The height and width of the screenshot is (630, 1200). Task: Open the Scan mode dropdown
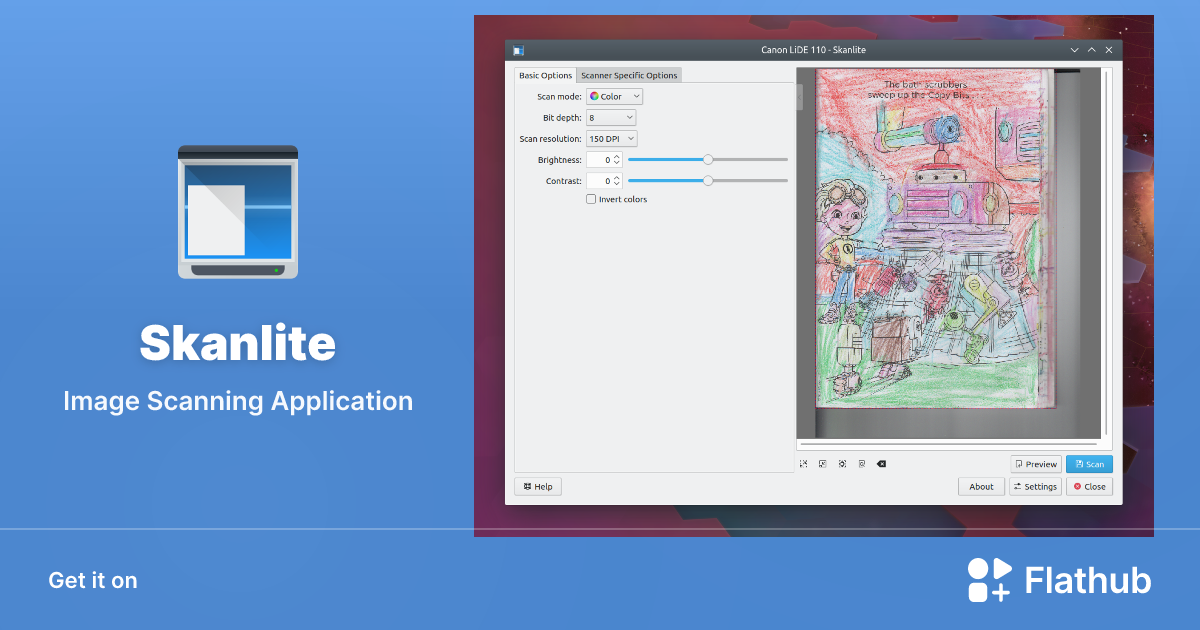[613, 96]
